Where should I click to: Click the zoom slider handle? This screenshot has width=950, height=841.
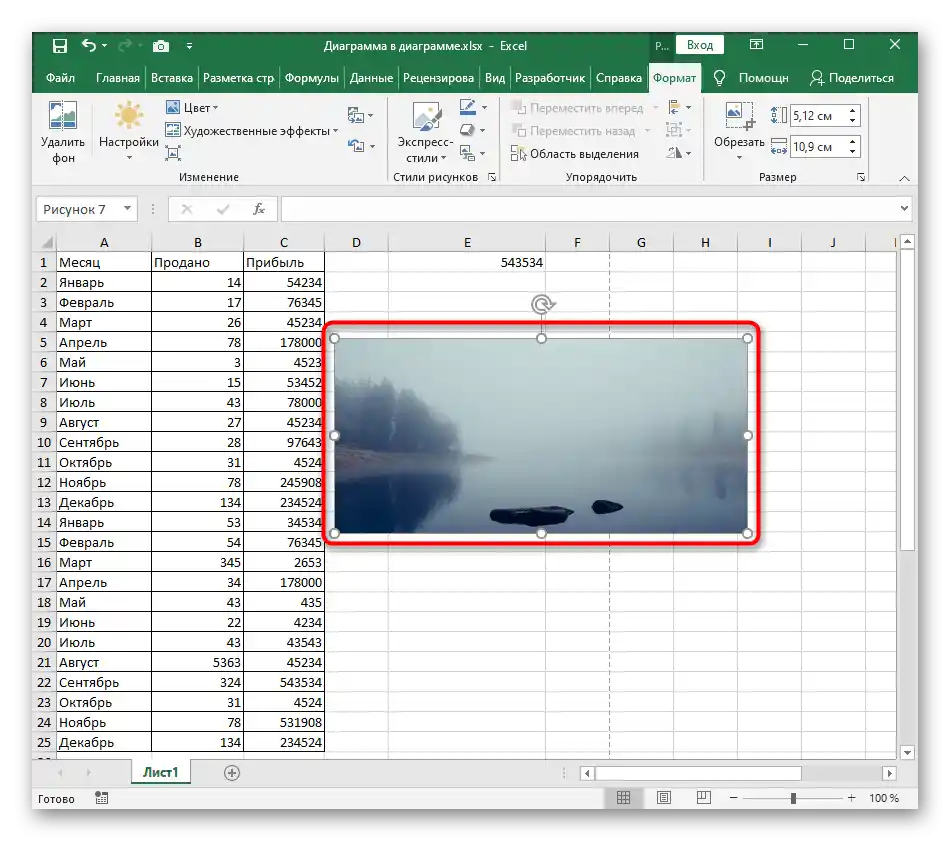pos(793,798)
